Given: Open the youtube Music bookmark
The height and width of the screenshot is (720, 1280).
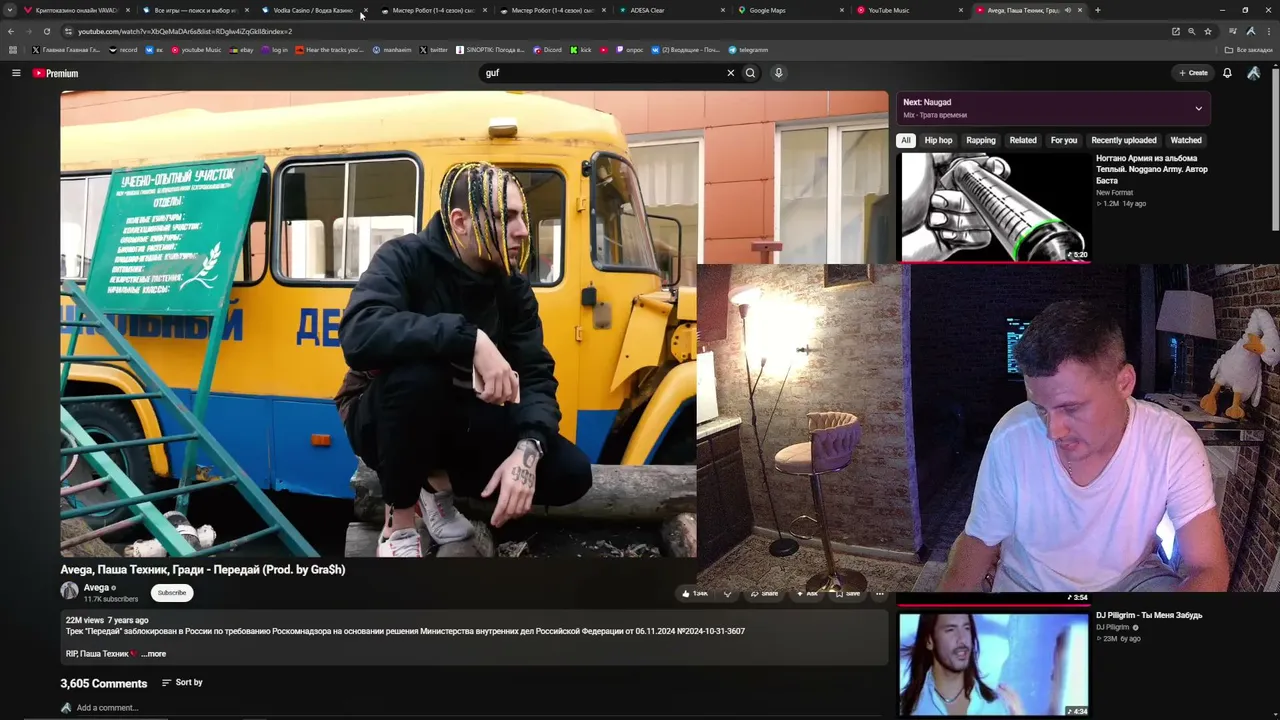Looking at the screenshot, I should point(196,50).
